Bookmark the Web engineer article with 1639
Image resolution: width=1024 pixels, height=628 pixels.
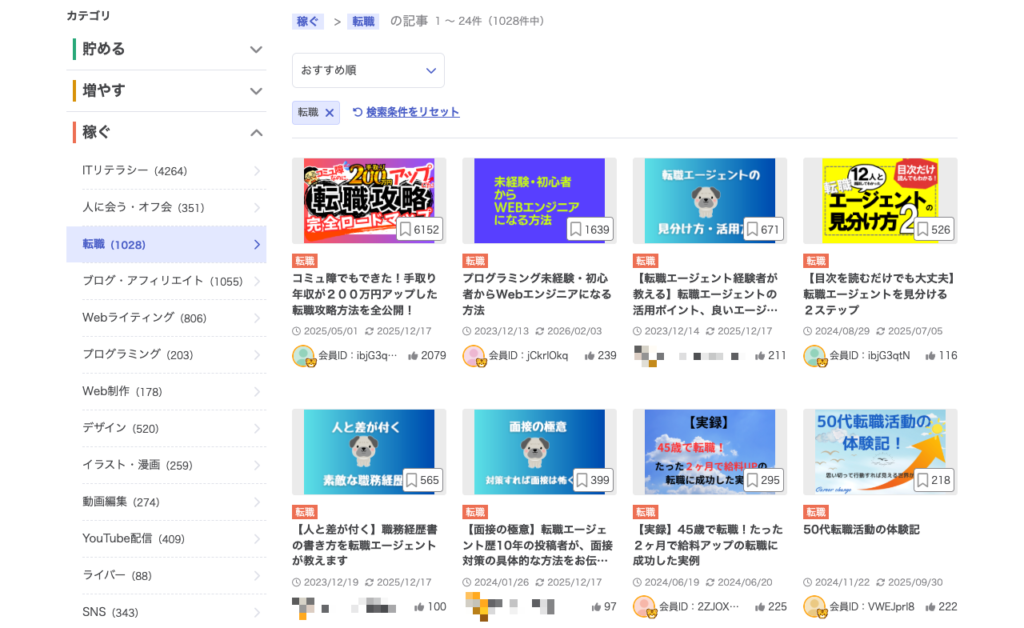tap(576, 230)
